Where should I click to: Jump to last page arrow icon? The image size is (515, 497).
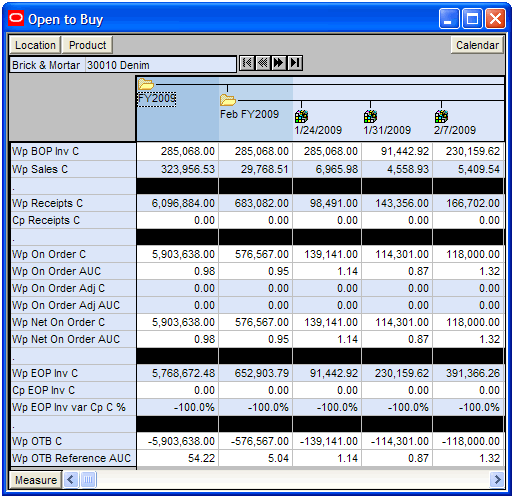[x=295, y=63]
